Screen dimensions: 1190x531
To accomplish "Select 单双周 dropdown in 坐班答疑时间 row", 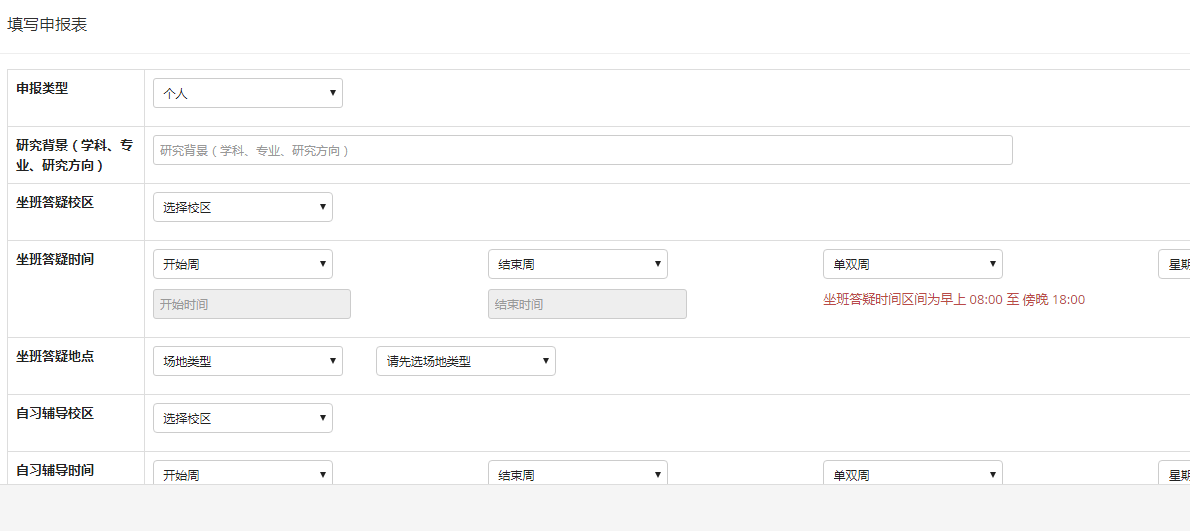I will 912,264.
